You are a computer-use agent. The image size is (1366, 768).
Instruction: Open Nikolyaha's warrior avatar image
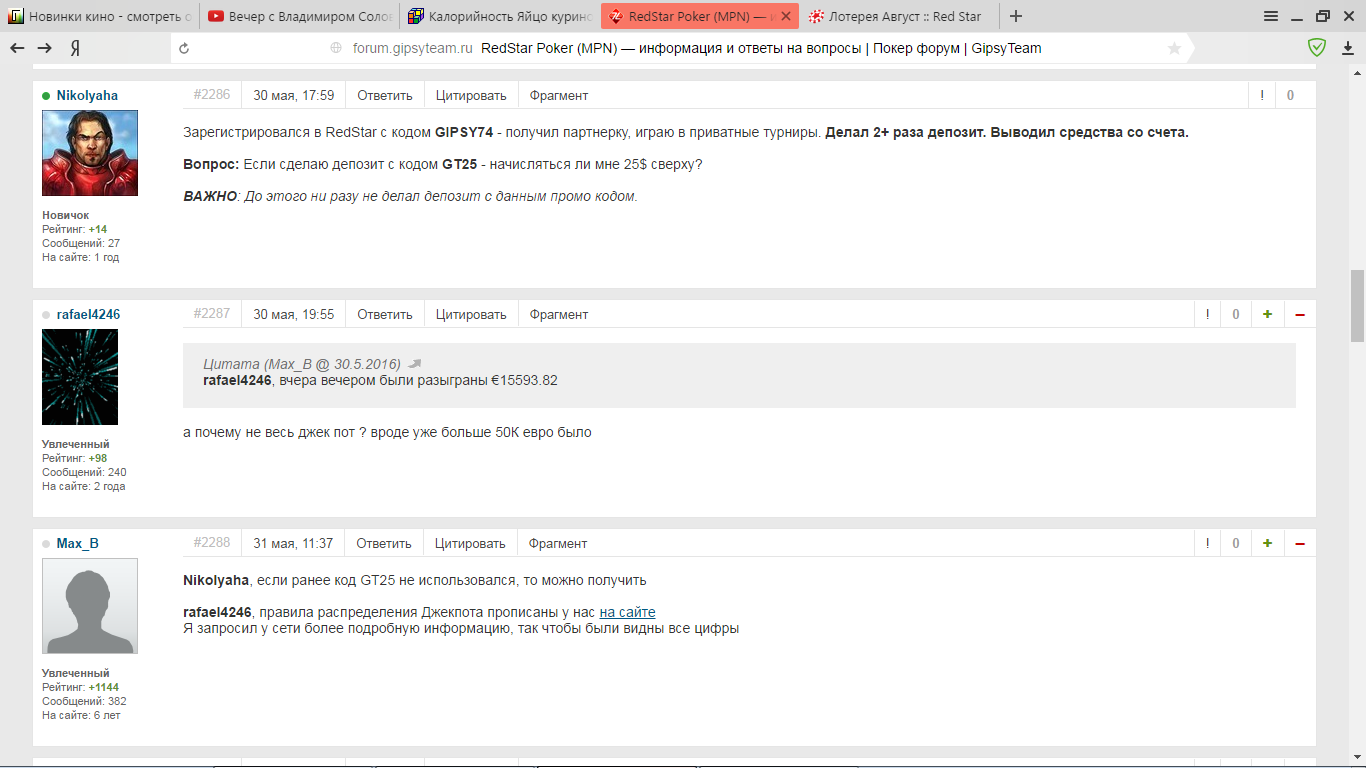pos(90,153)
